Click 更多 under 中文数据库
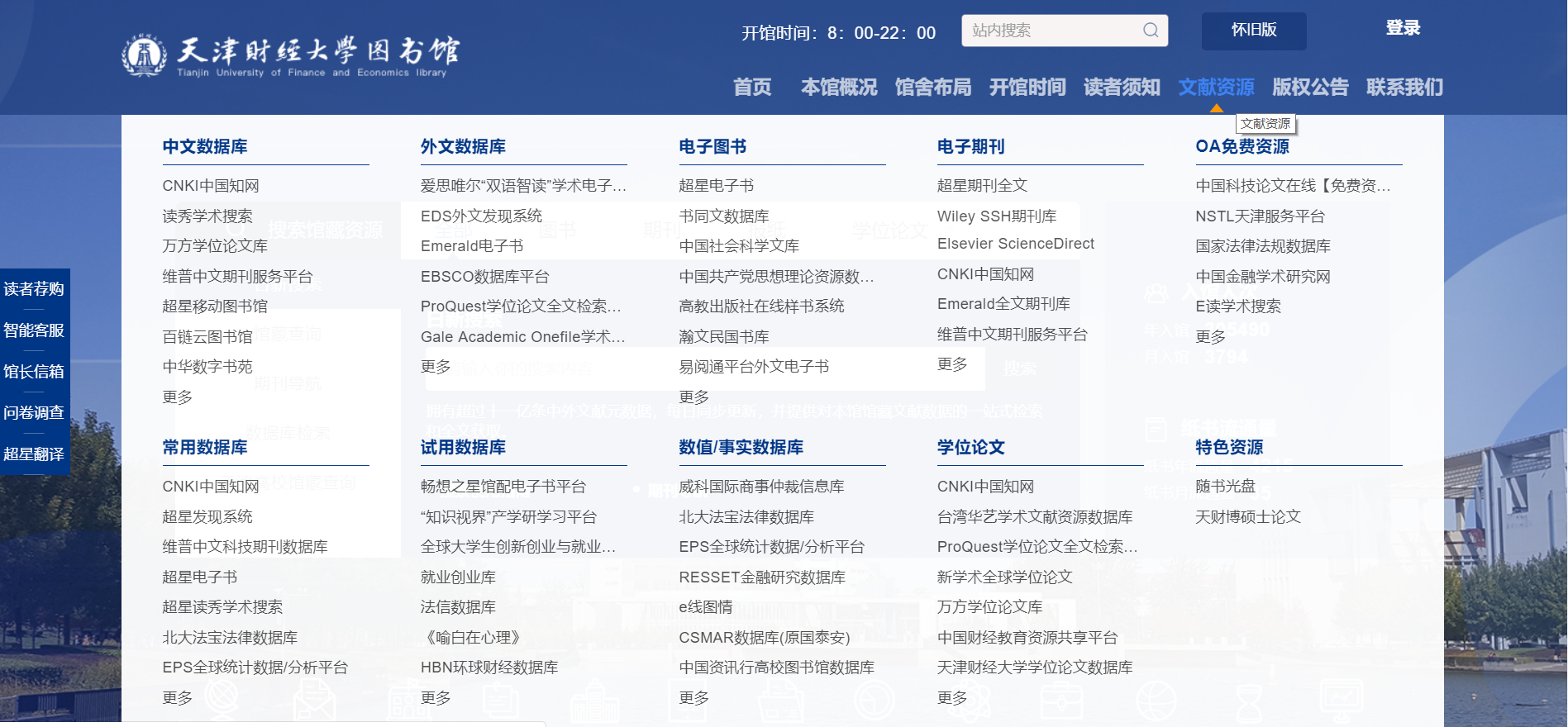The height and width of the screenshot is (727, 1568). point(177,397)
